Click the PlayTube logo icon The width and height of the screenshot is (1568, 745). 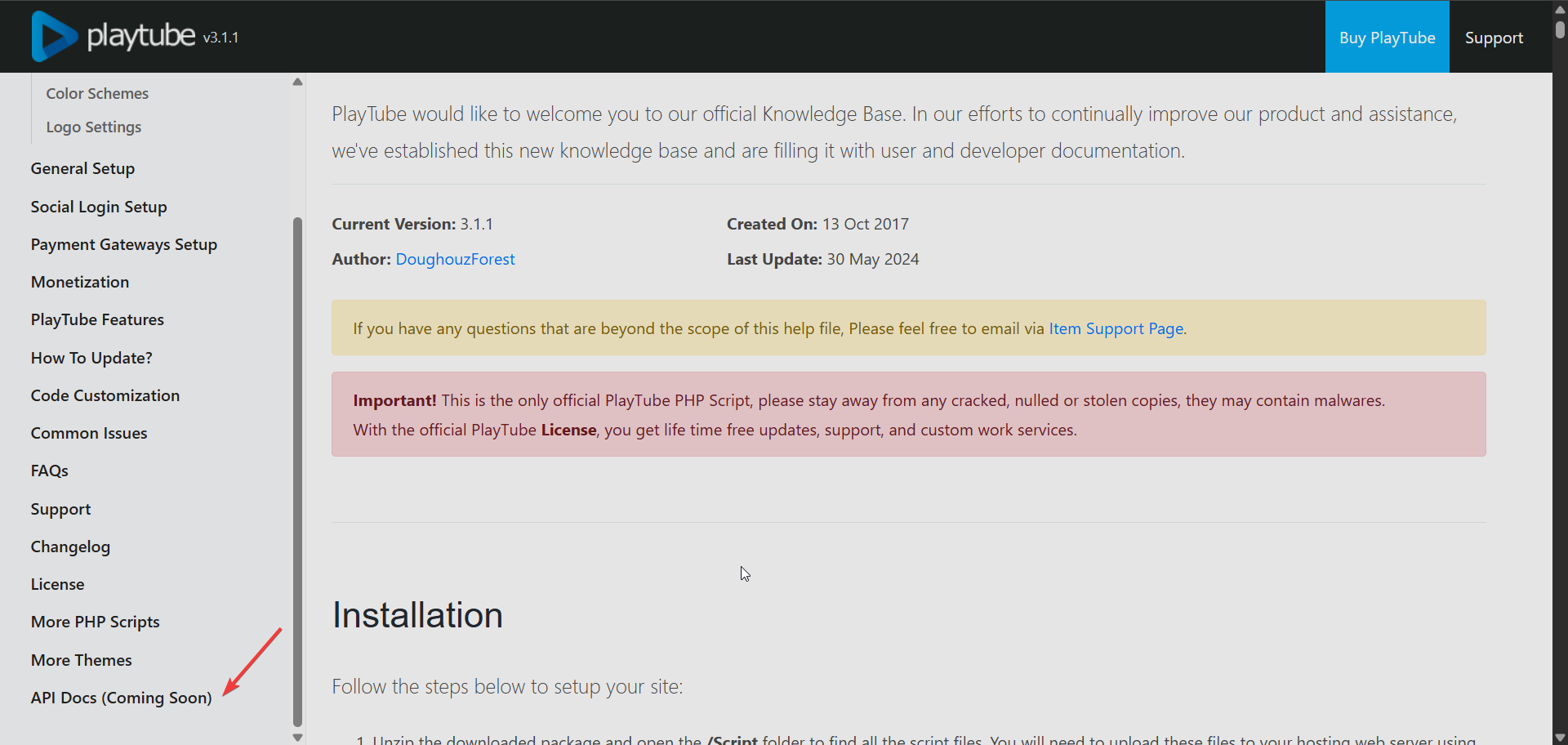tap(54, 37)
